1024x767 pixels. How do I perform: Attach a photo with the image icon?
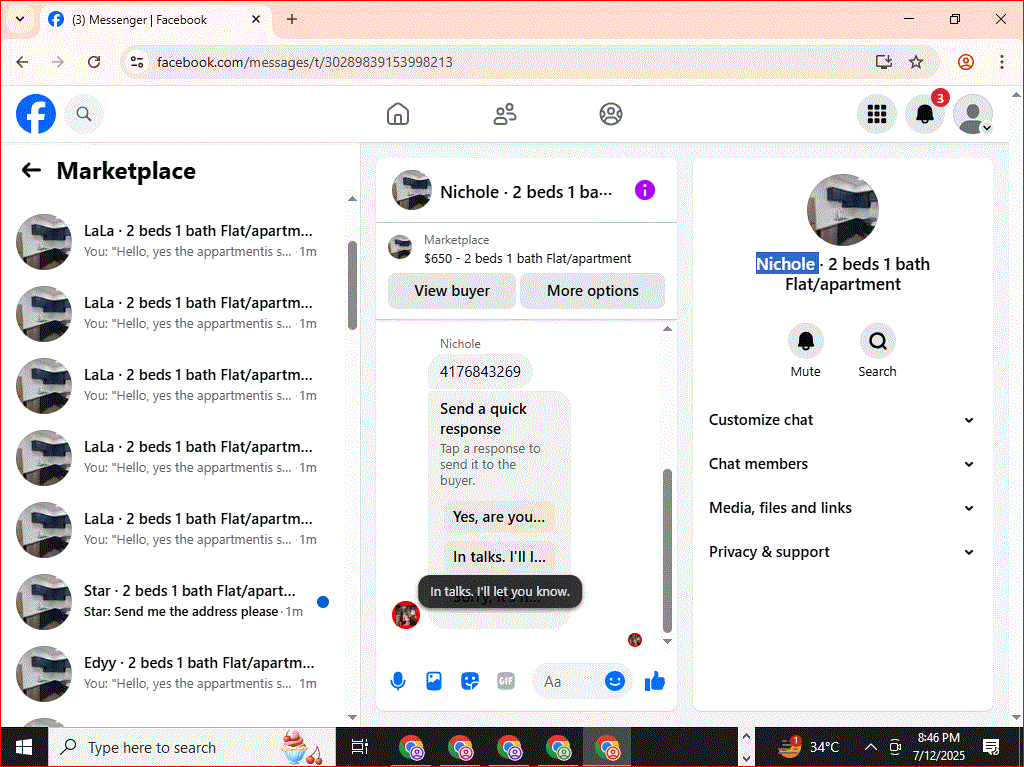tap(434, 681)
